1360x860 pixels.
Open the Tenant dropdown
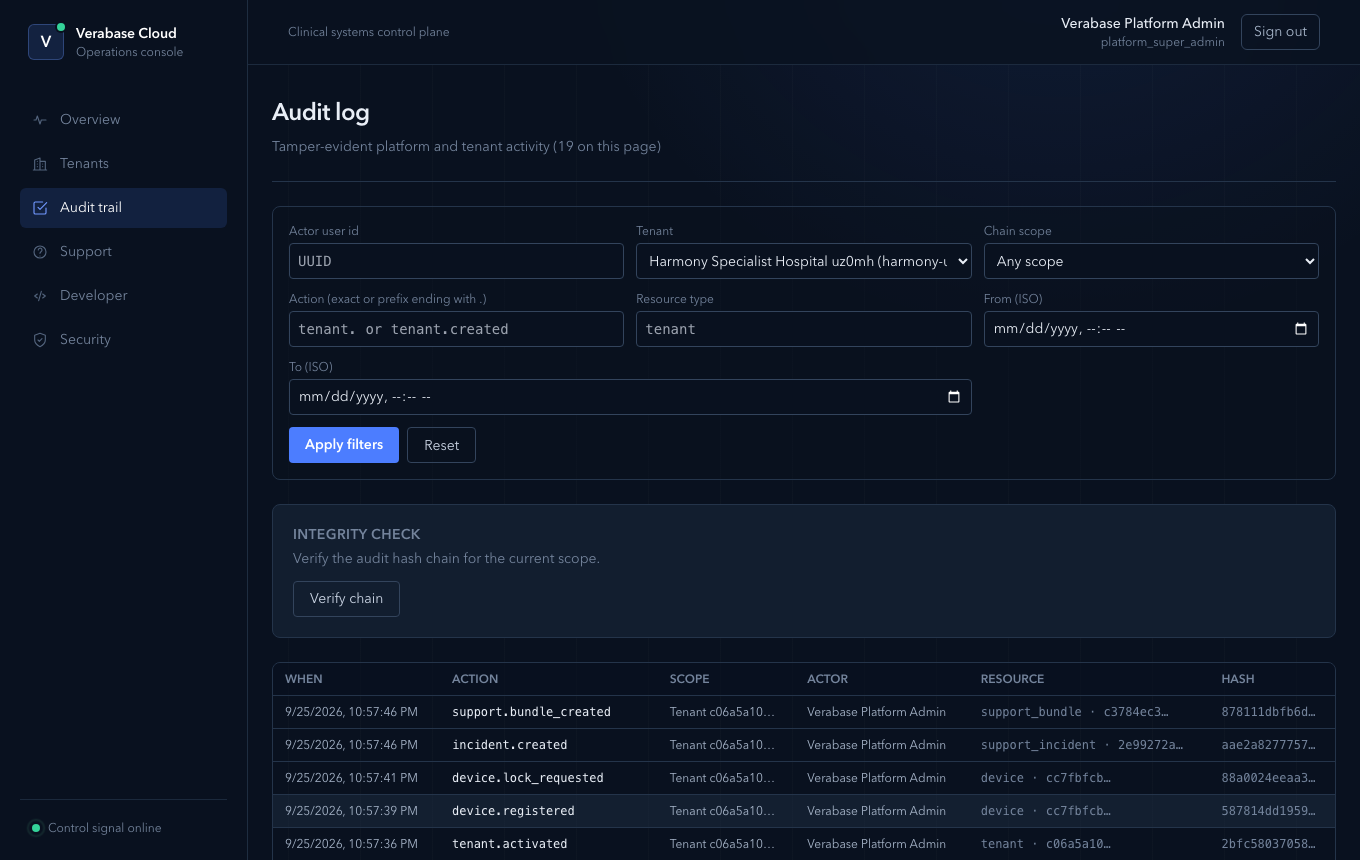(x=804, y=261)
